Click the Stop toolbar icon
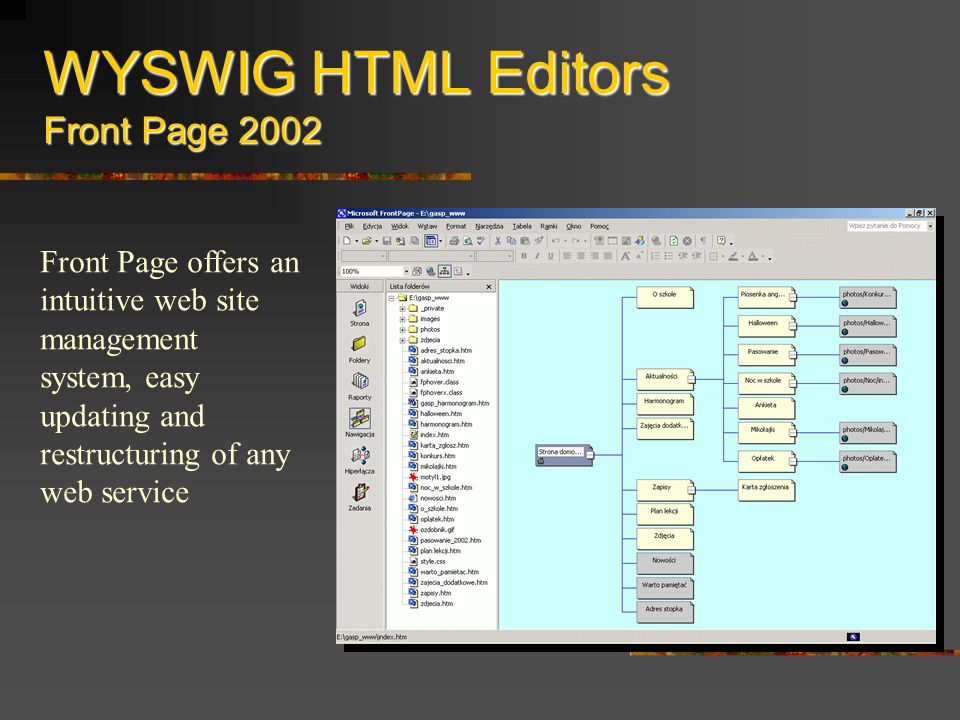The height and width of the screenshot is (720, 960). tap(688, 241)
